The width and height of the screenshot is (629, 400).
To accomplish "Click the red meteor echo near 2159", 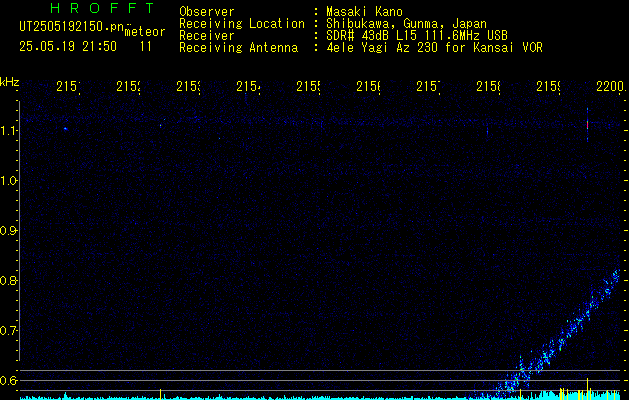I will tap(587, 125).
